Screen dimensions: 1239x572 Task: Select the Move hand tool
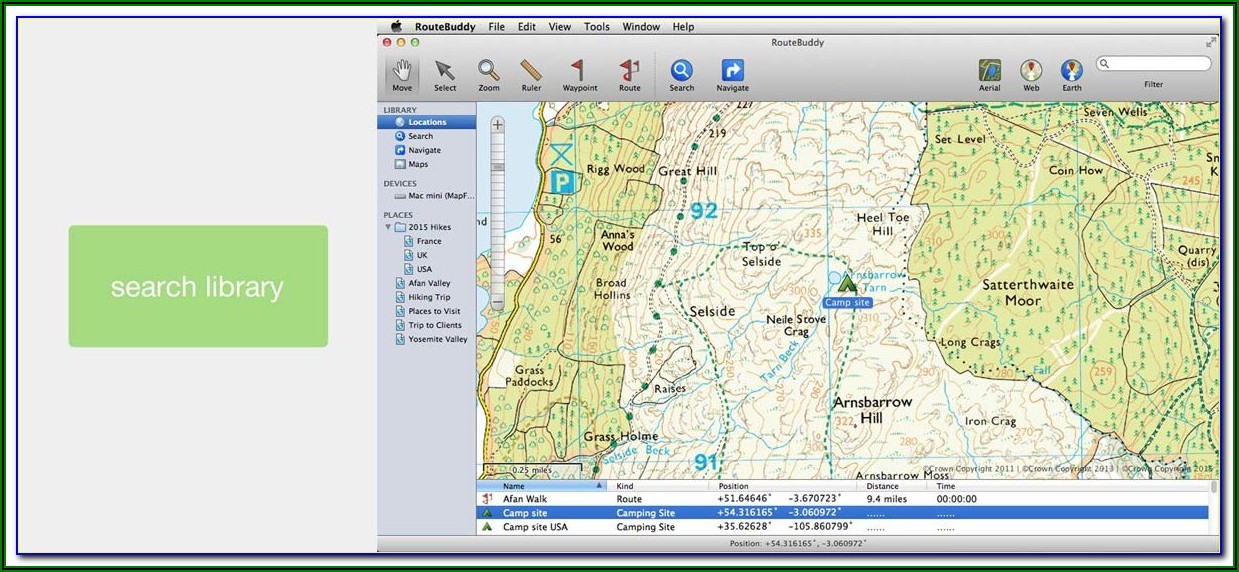[x=402, y=72]
